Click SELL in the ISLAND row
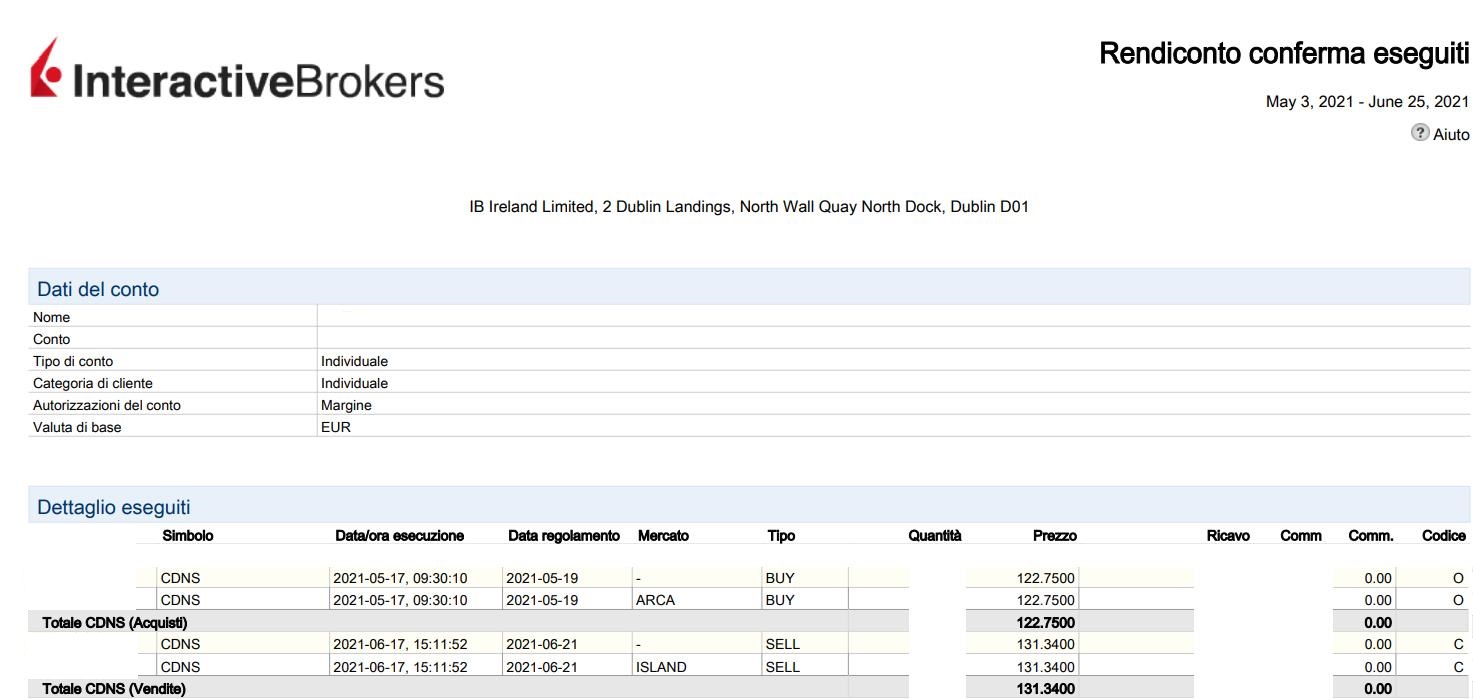 (783, 667)
